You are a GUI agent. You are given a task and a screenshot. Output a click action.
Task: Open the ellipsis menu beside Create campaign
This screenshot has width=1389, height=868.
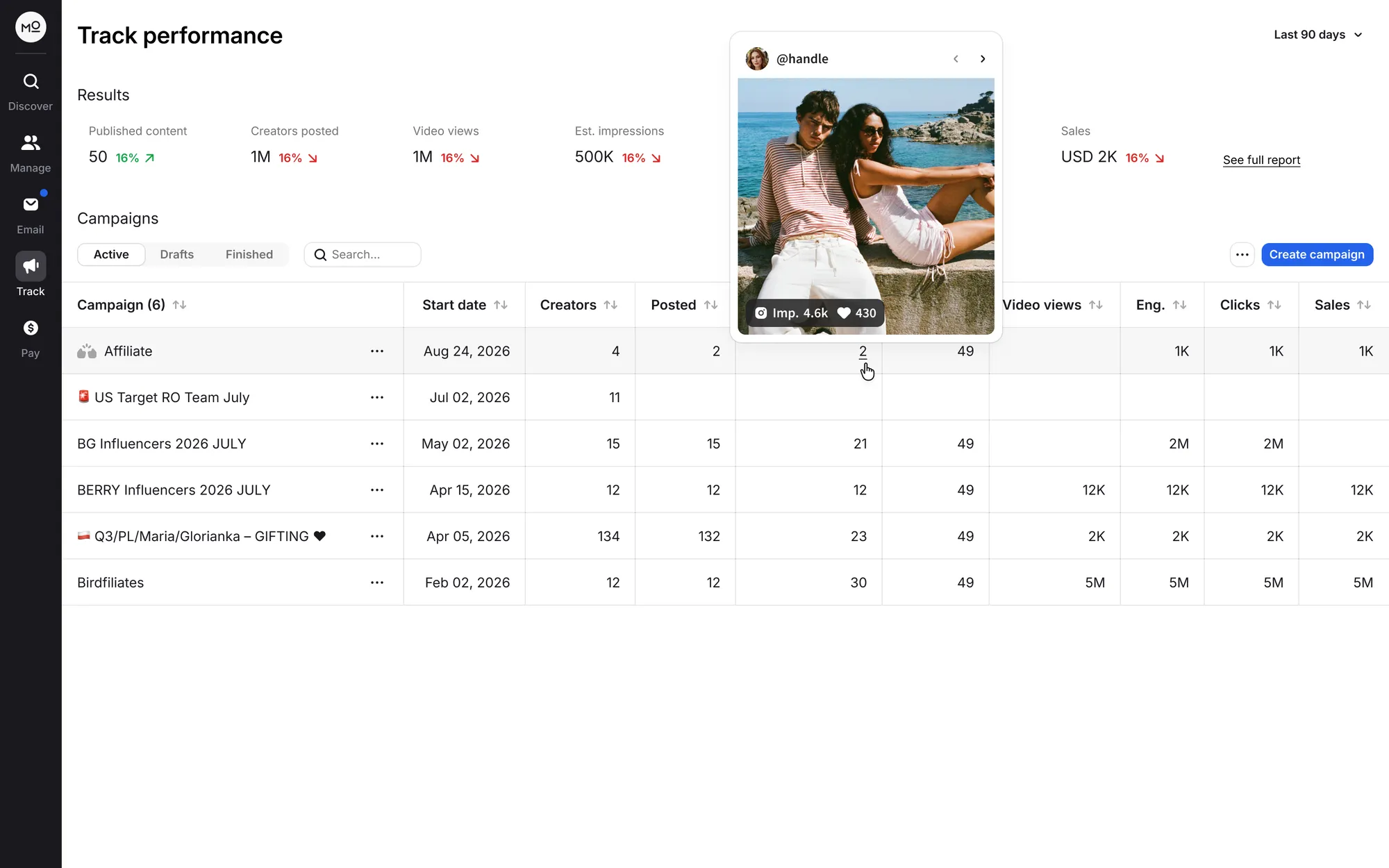tap(1242, 255)
